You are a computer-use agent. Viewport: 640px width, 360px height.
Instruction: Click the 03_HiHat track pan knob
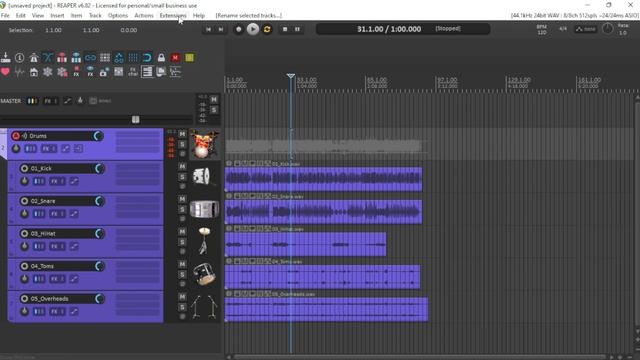(x=100, y=233)
